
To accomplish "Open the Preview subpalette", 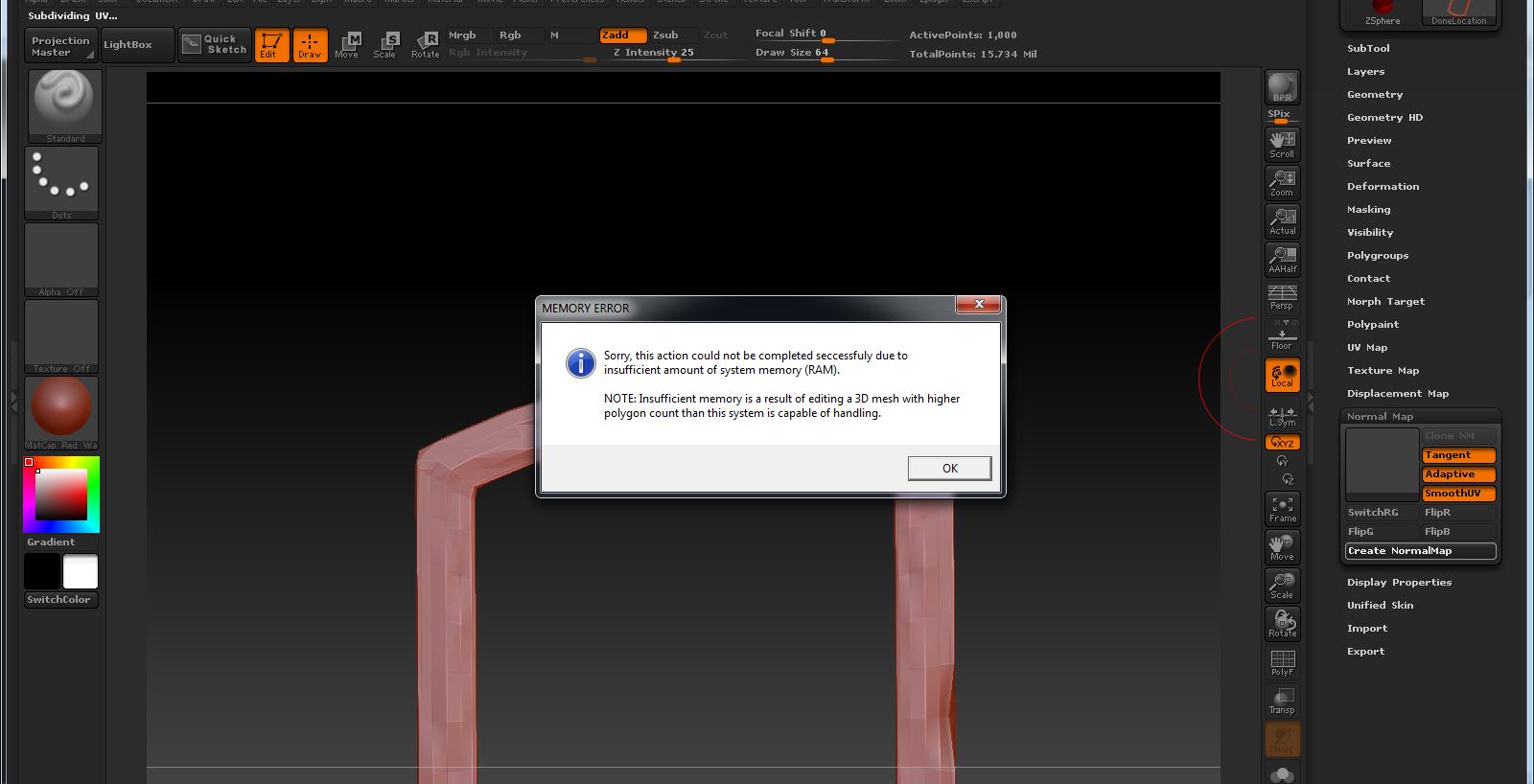I will coord(1369,141).
